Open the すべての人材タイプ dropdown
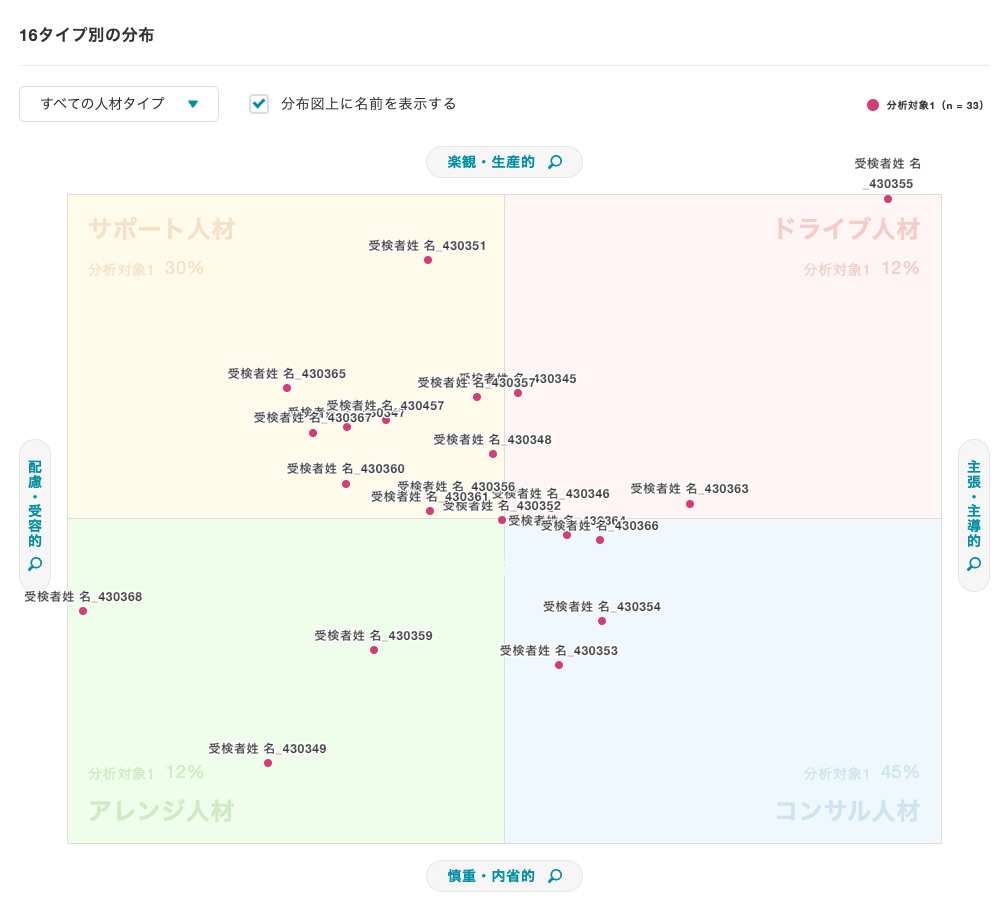 click(119, 104)
